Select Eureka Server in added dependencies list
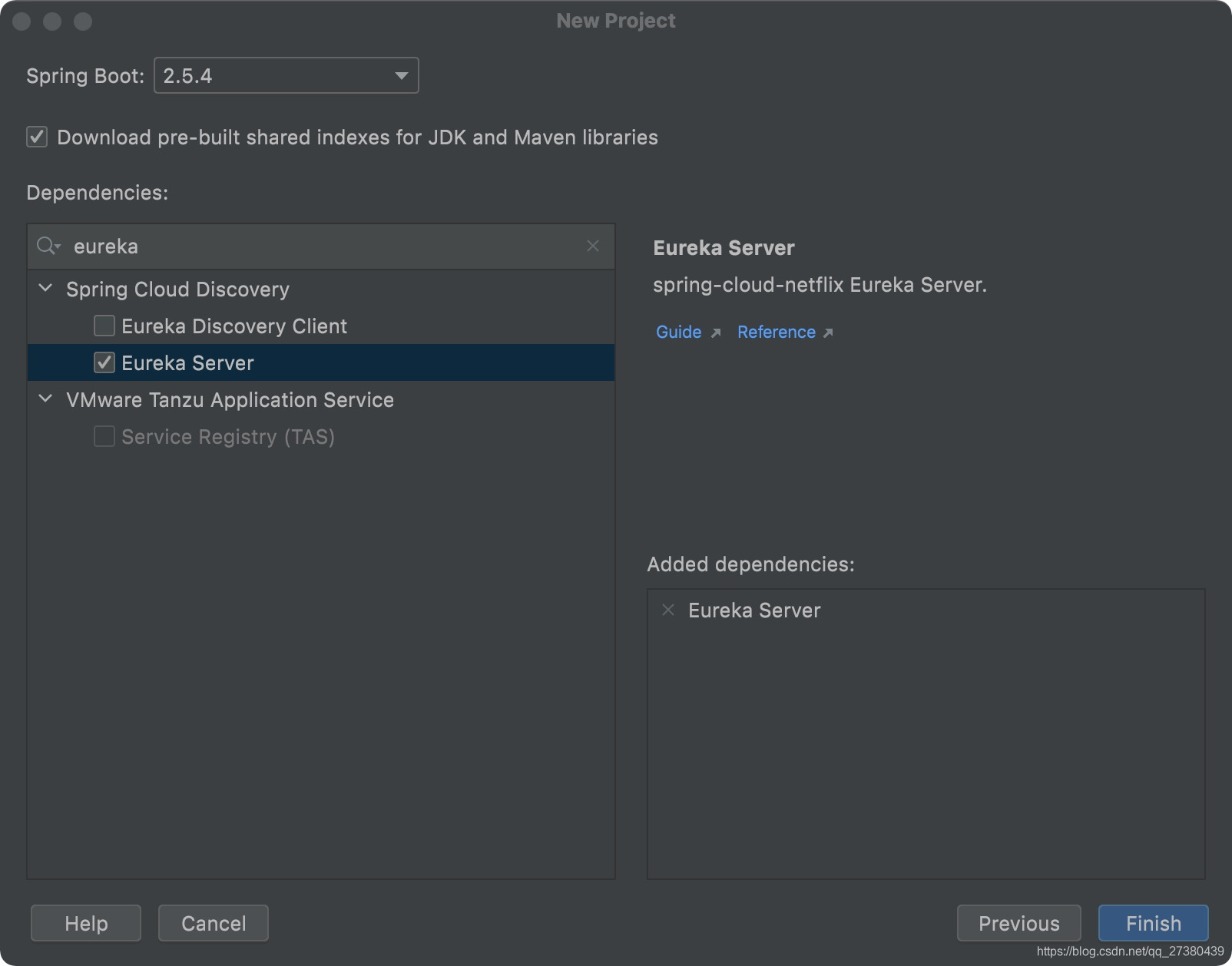Viewport: 1232px width, 966px height. coord(754,610)
